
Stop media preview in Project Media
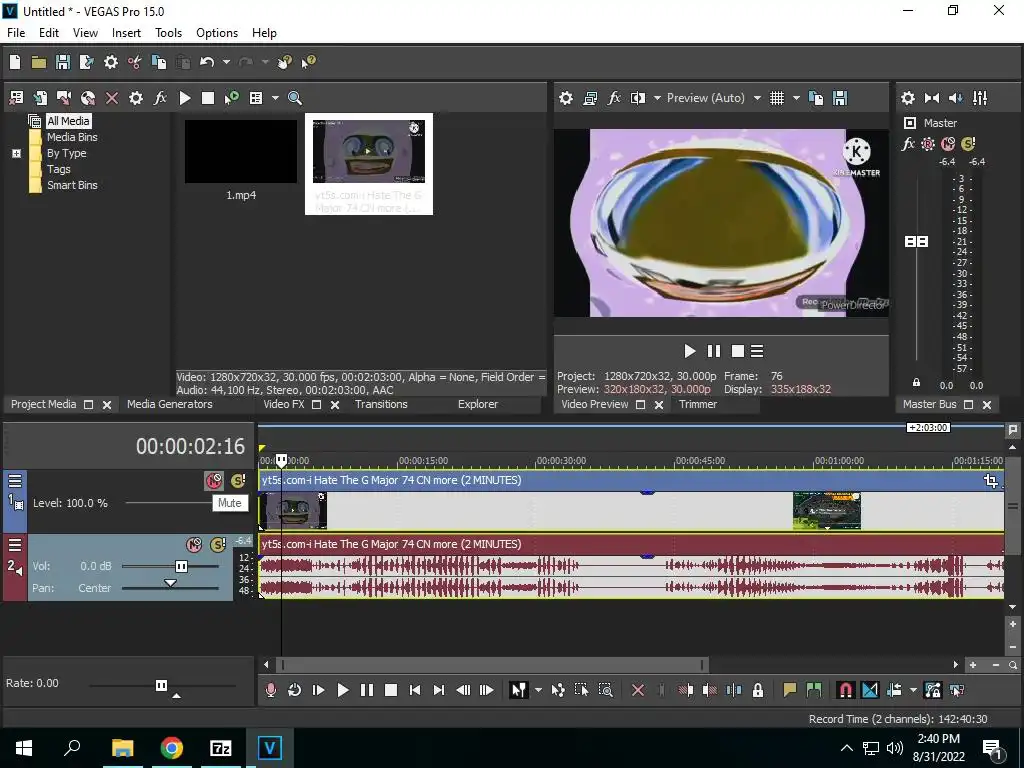point(208,98)
